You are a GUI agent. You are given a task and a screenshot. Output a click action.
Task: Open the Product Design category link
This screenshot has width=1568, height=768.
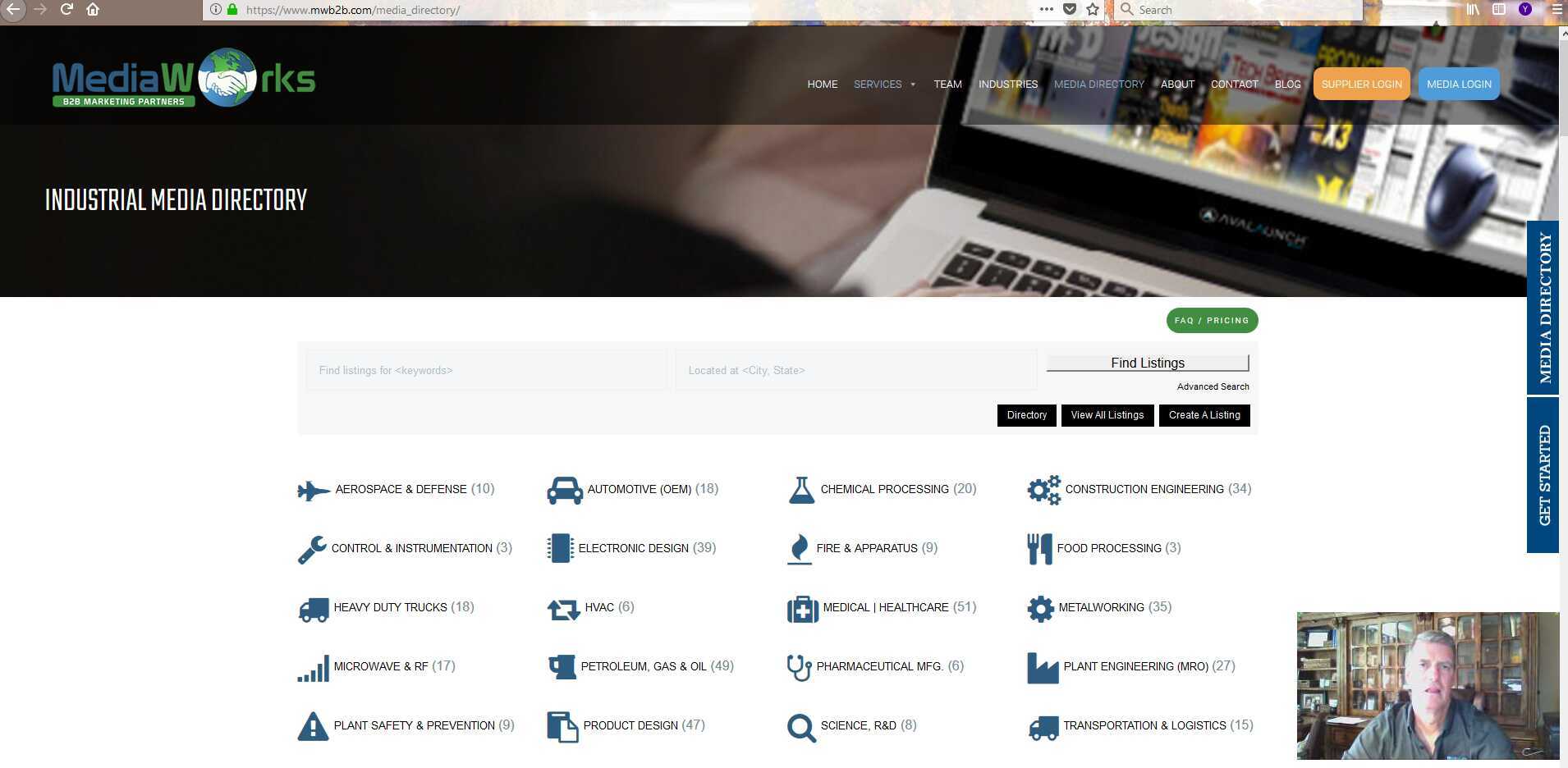[630, 726]
